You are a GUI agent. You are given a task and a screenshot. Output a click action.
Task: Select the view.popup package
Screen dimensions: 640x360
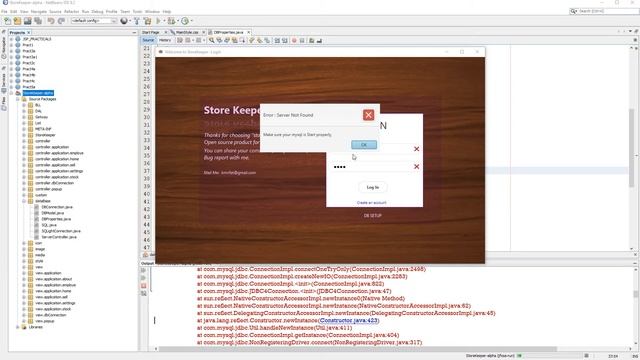pyautogui.click(x=44, y=321)
